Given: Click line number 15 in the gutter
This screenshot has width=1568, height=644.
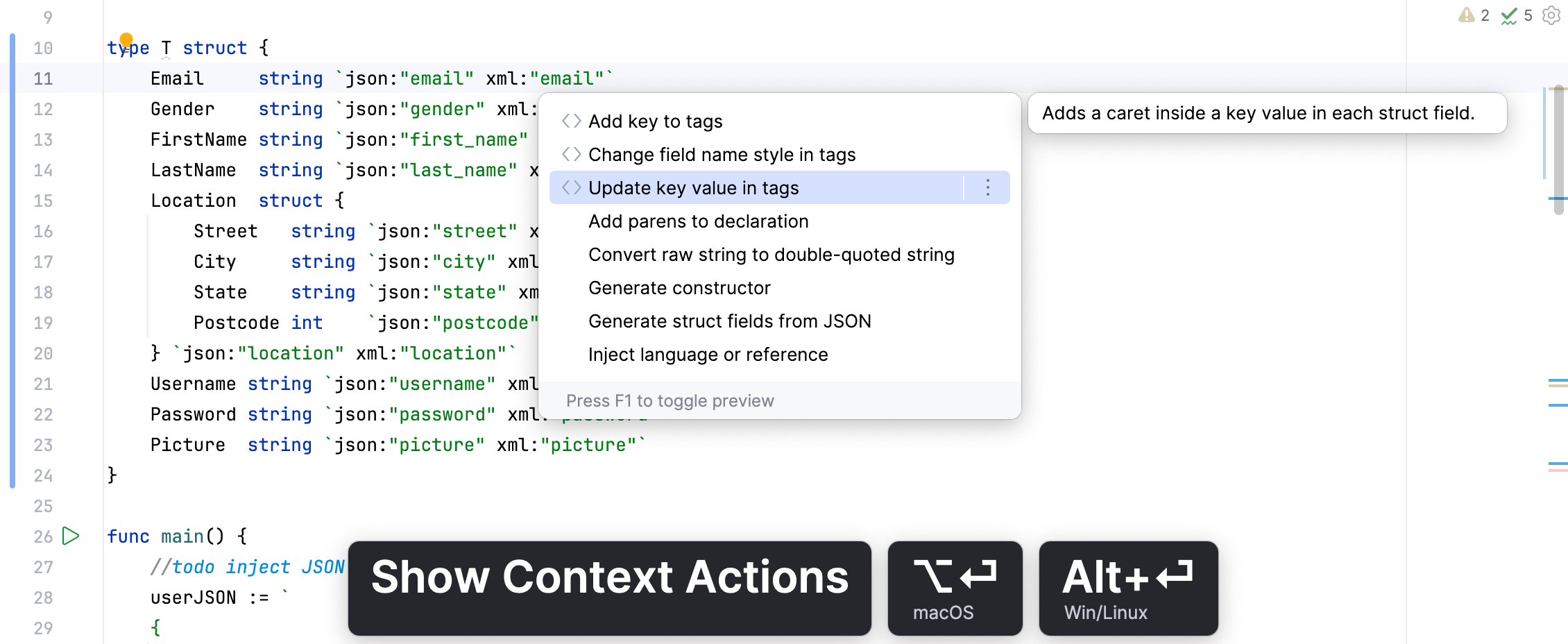Looking at the screenshot, I should 42,201.
